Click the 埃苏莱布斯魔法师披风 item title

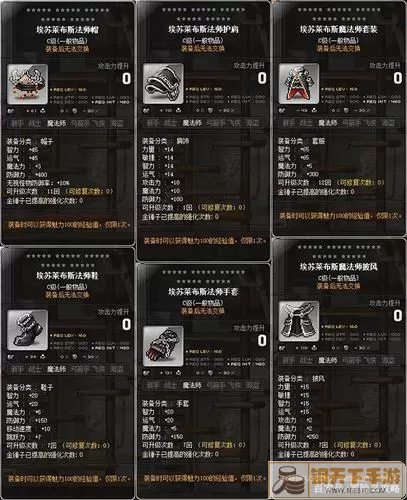(x=338, y=267)
